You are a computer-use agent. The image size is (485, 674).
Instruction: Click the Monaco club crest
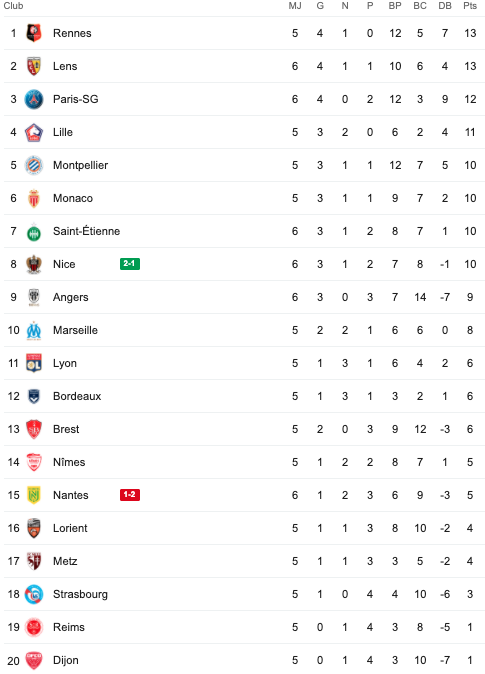pos(34,199)
